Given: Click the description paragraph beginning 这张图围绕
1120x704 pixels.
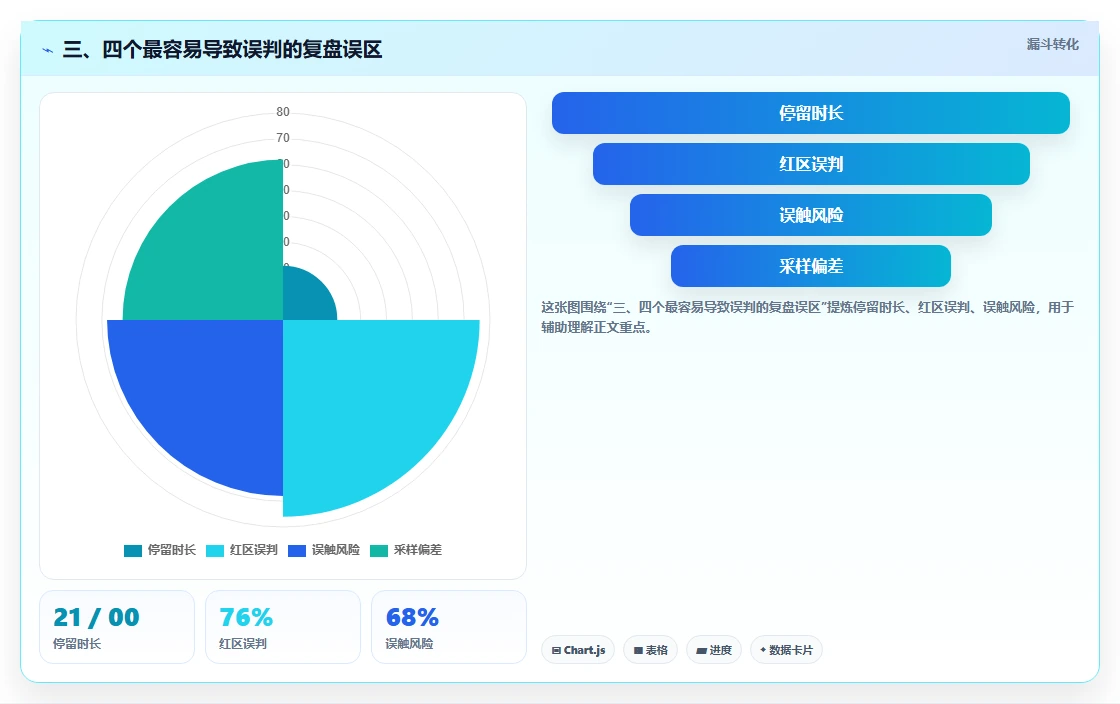Looking at the screenshot, I should click(807, 317).
